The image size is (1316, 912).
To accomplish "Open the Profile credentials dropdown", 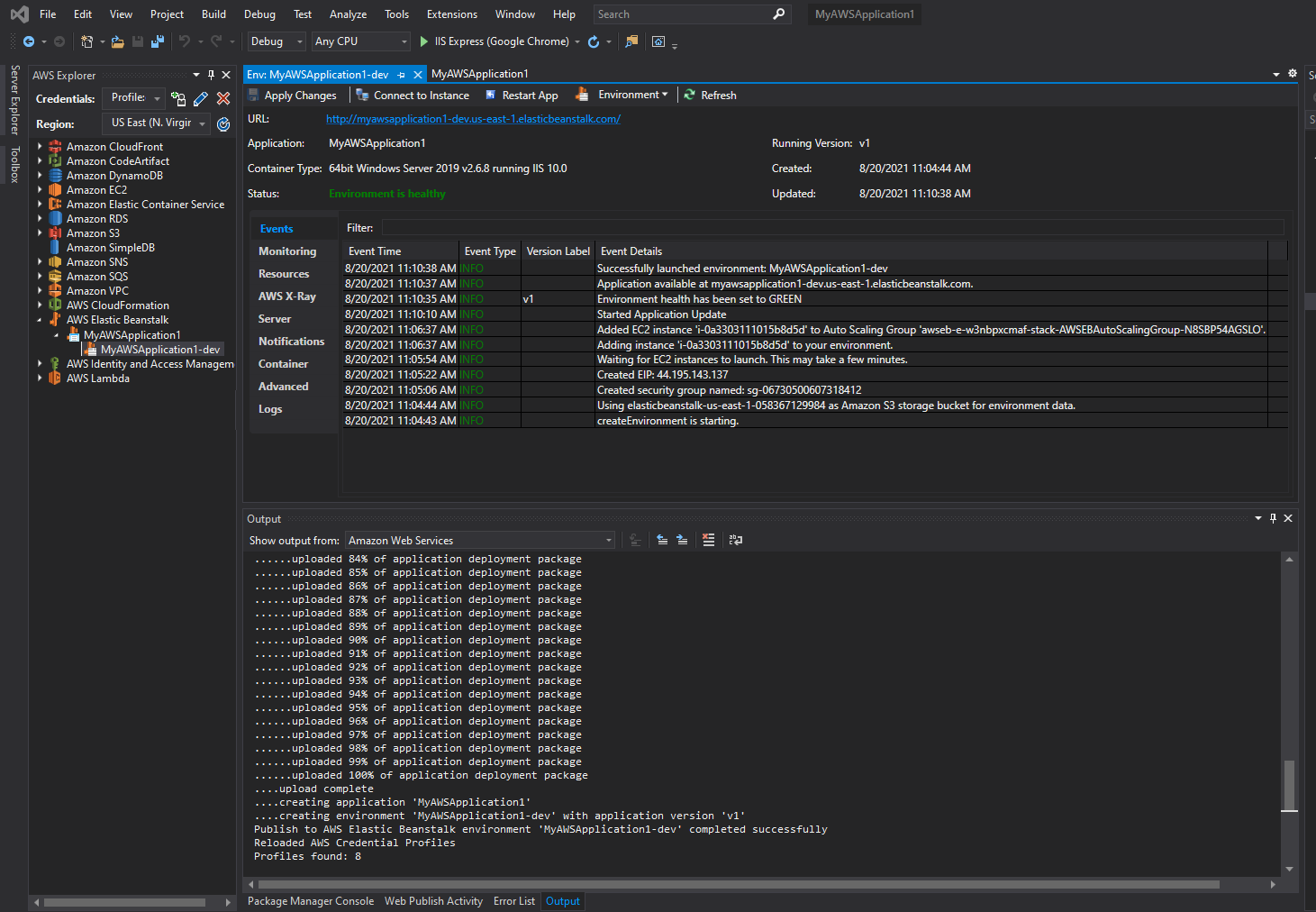I will point(133,98).
